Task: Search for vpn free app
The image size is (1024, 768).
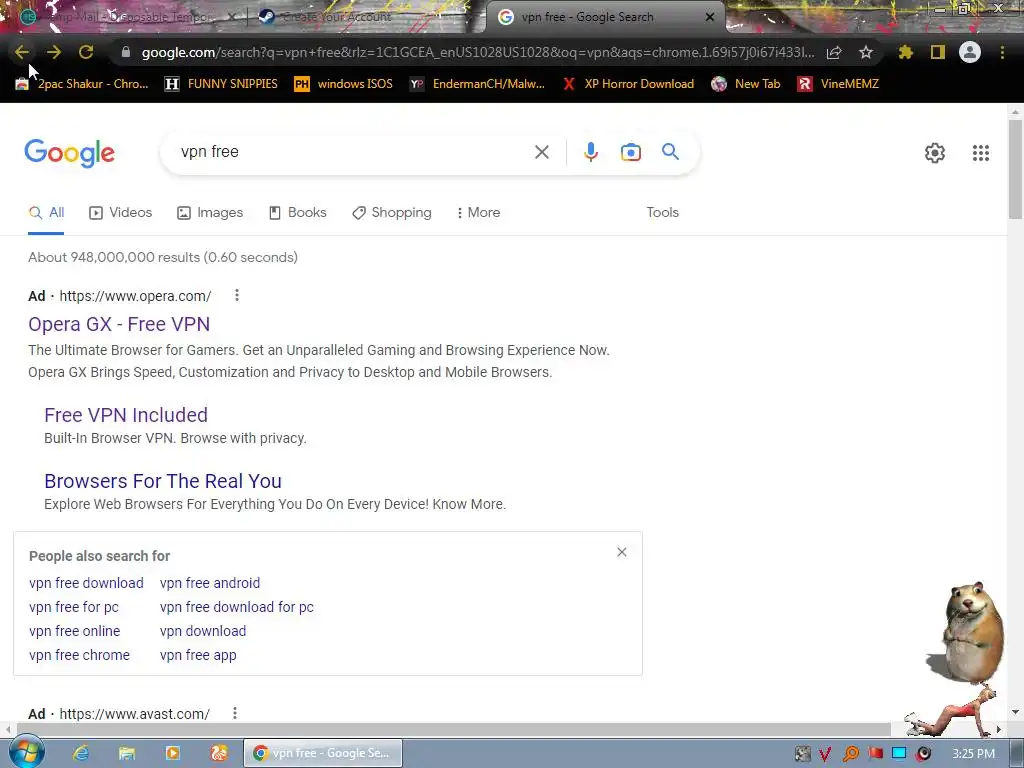Action: click(x=198, y=655)
